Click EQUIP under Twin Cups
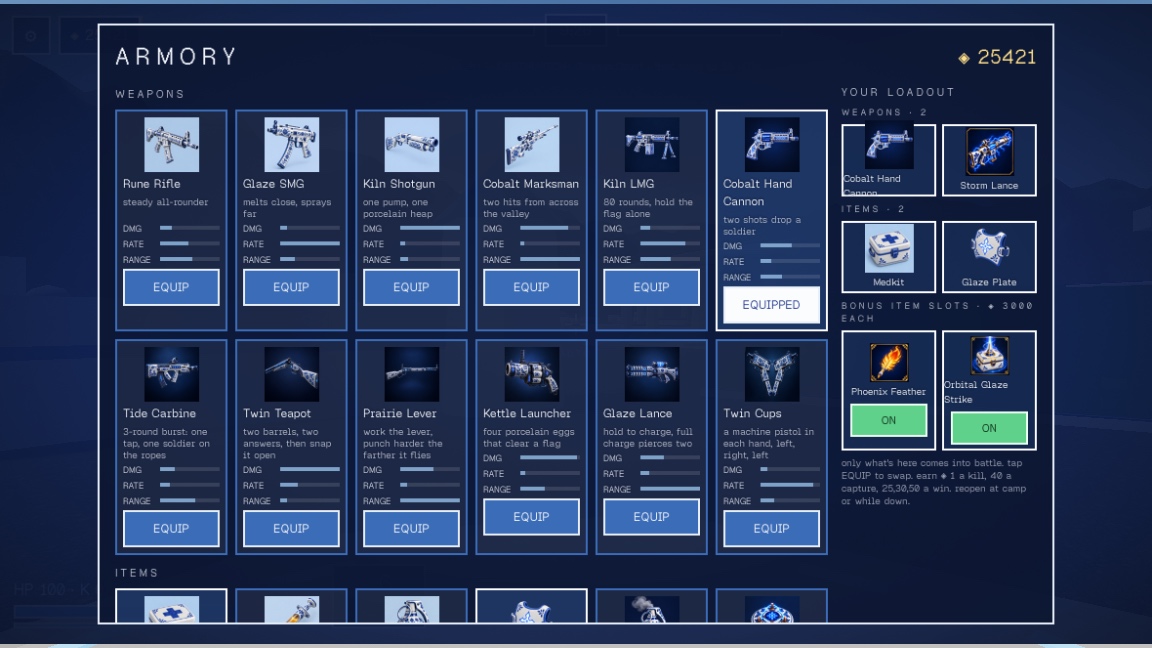 [771, 529]
